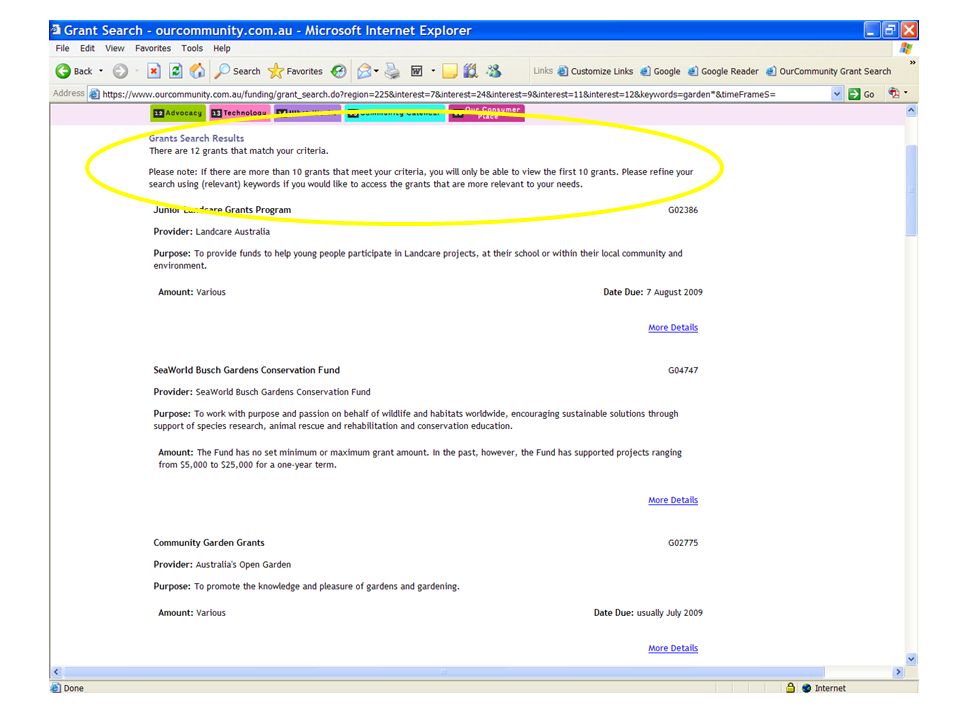Launch Messenger people icon
The width and height of the screenshot is (960, 720).
click(x=493, y=71)
